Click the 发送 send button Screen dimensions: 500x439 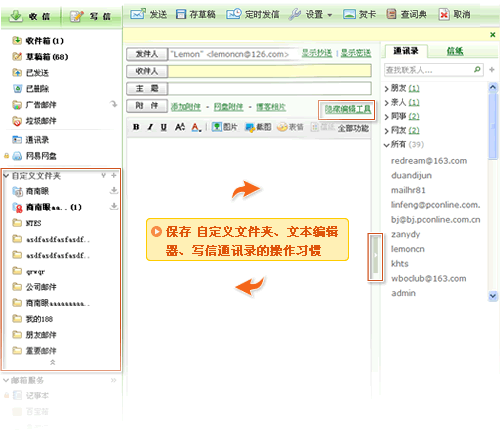(149, 14)
